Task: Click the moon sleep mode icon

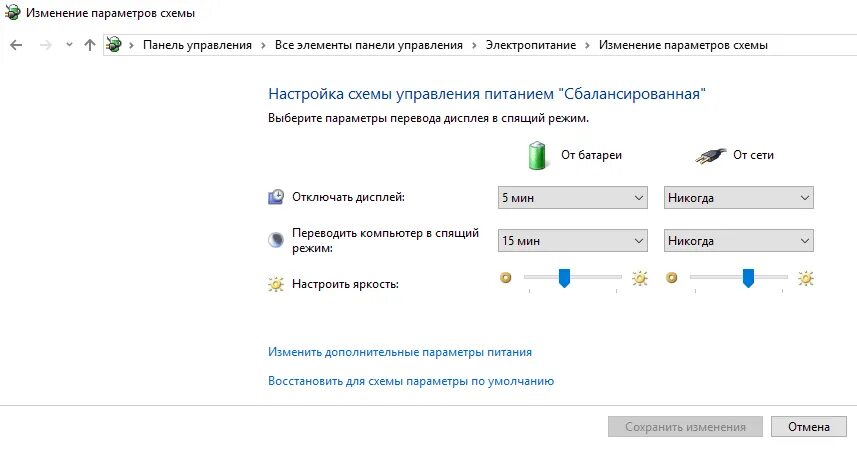Action: pos(276,240)
